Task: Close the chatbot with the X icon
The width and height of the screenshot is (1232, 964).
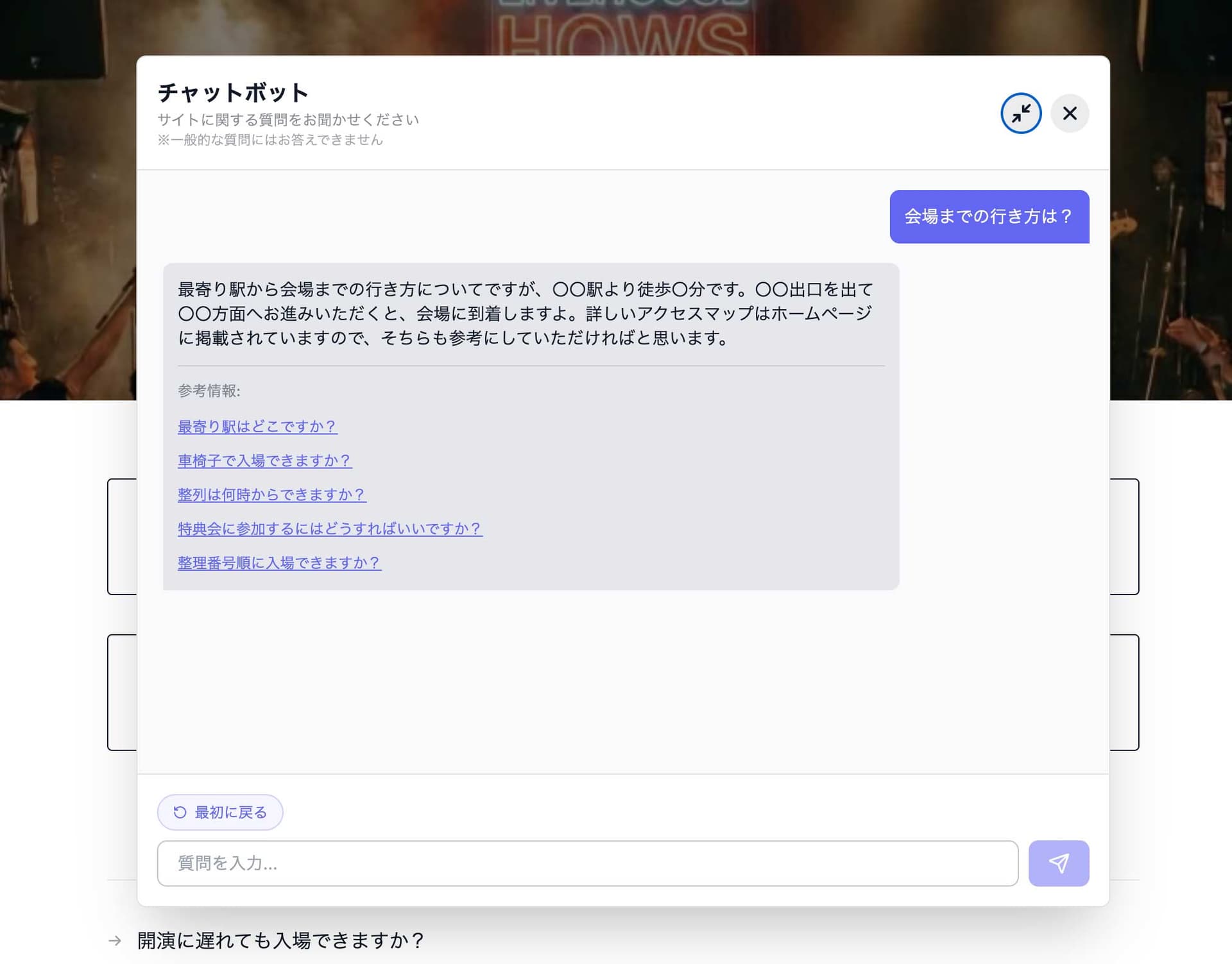Action: 1069,113
